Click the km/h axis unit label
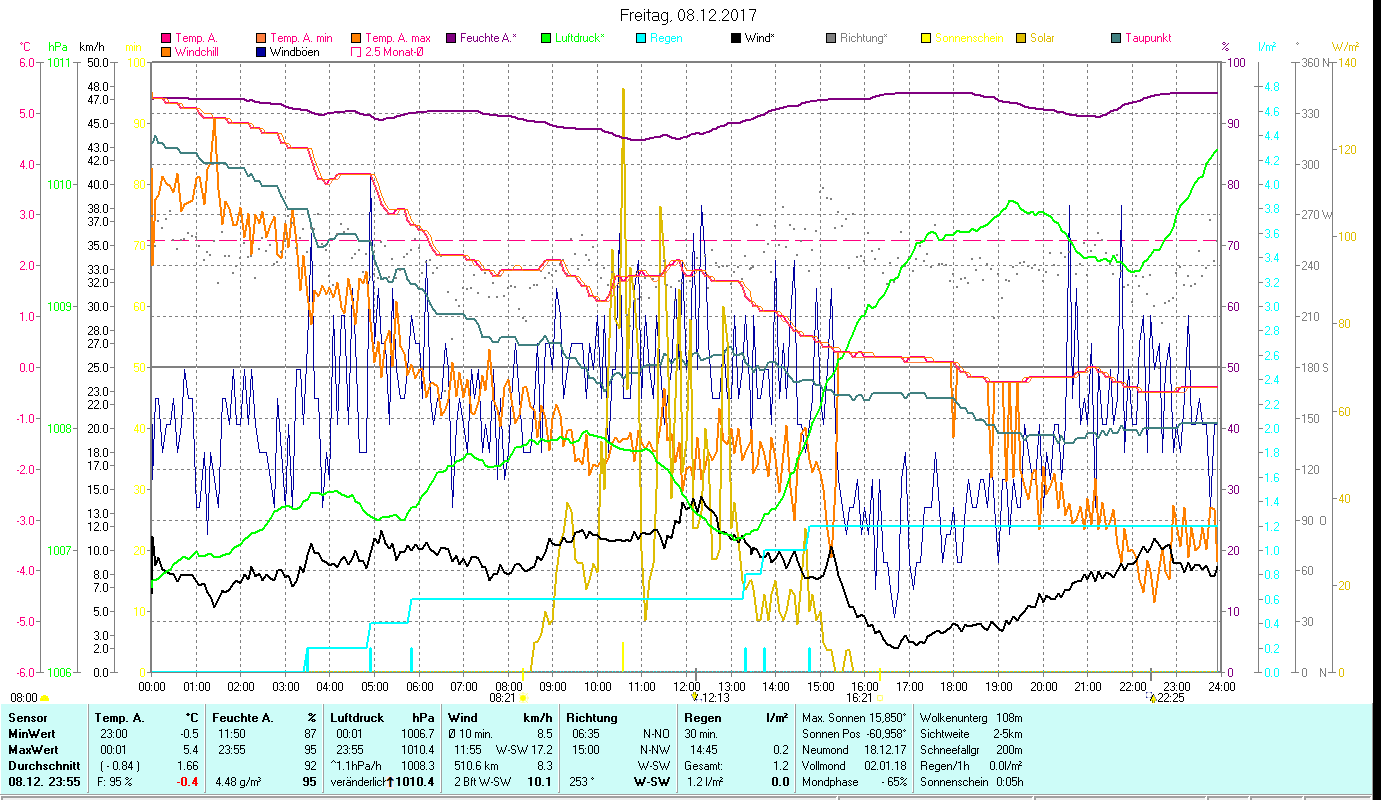 (91, 47)
